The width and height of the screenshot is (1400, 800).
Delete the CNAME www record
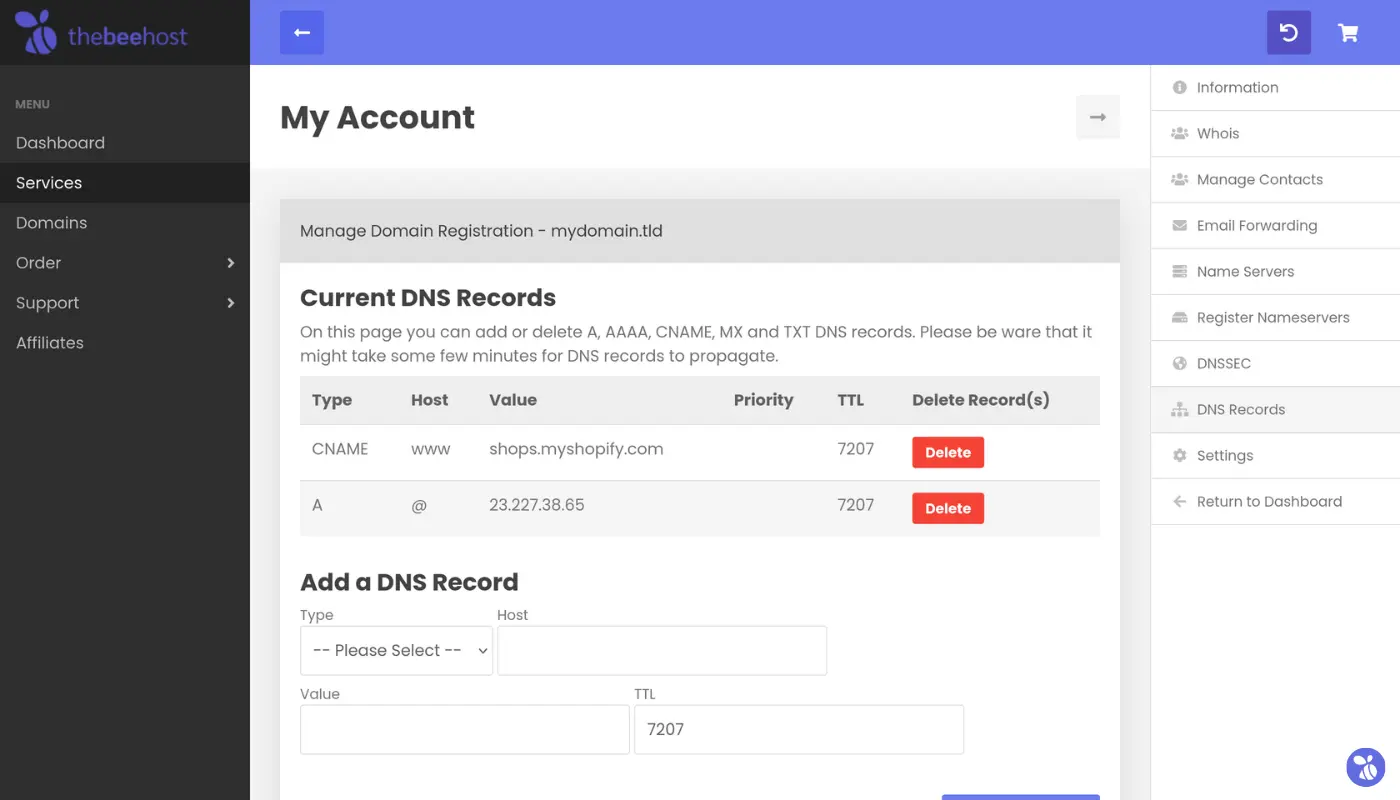947,453
